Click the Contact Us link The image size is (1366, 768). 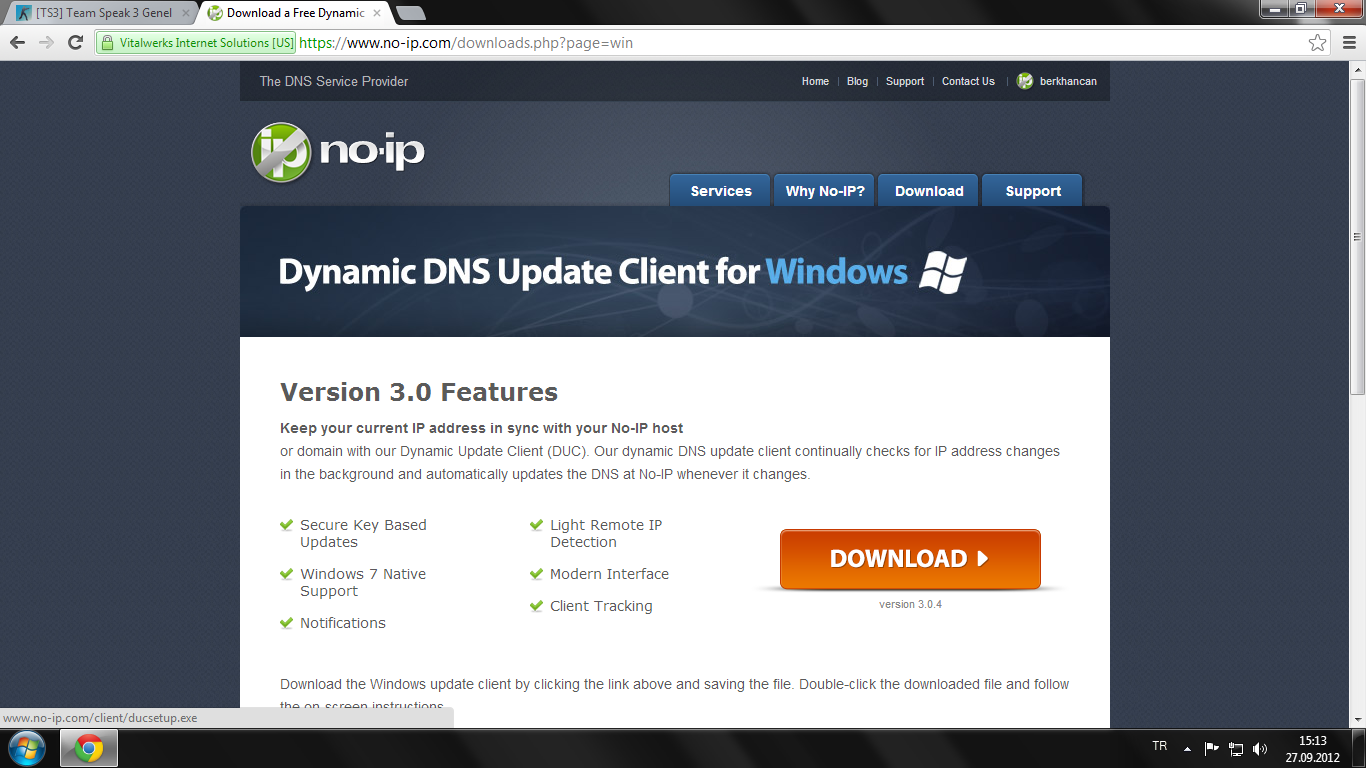(x=968, y=81)
